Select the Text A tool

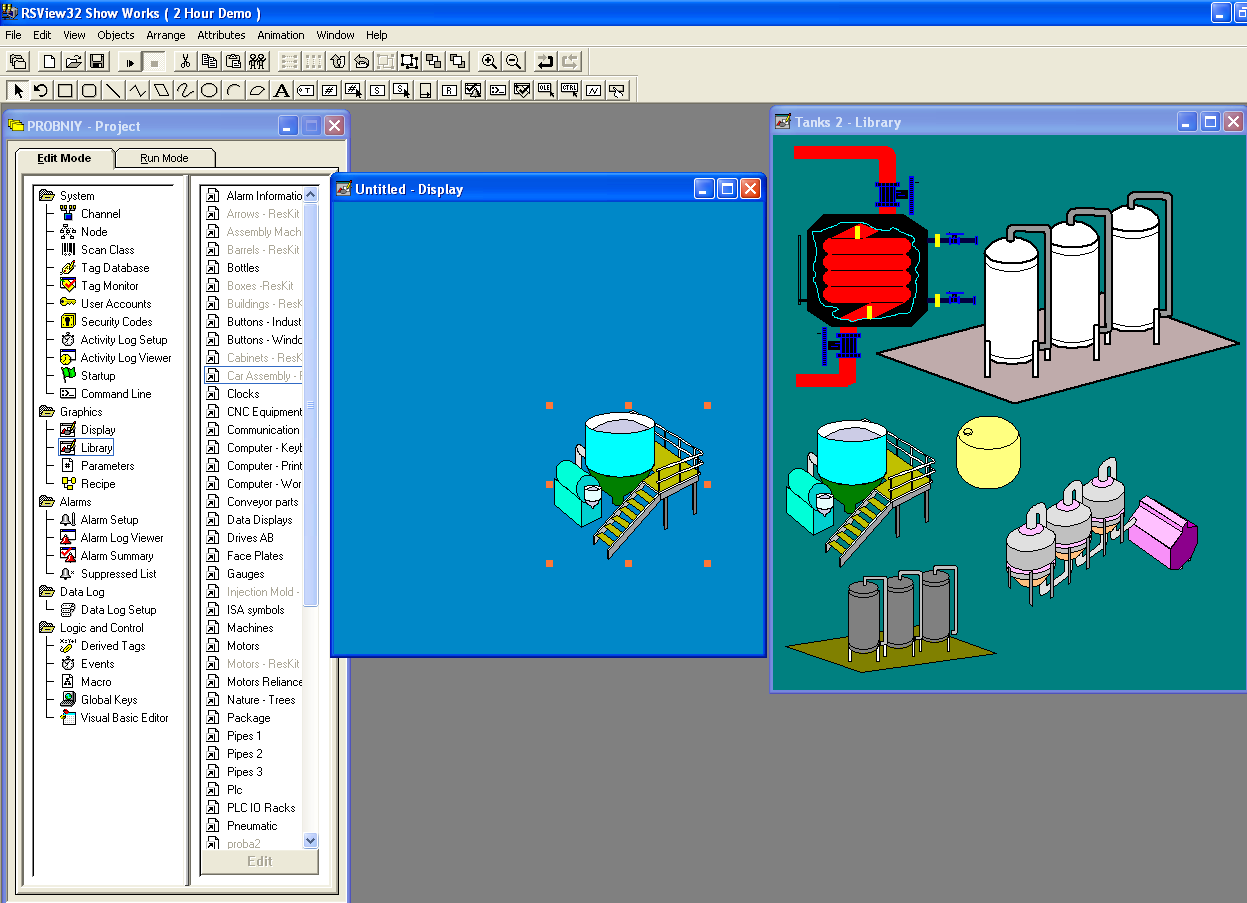[x=281, y=90]
